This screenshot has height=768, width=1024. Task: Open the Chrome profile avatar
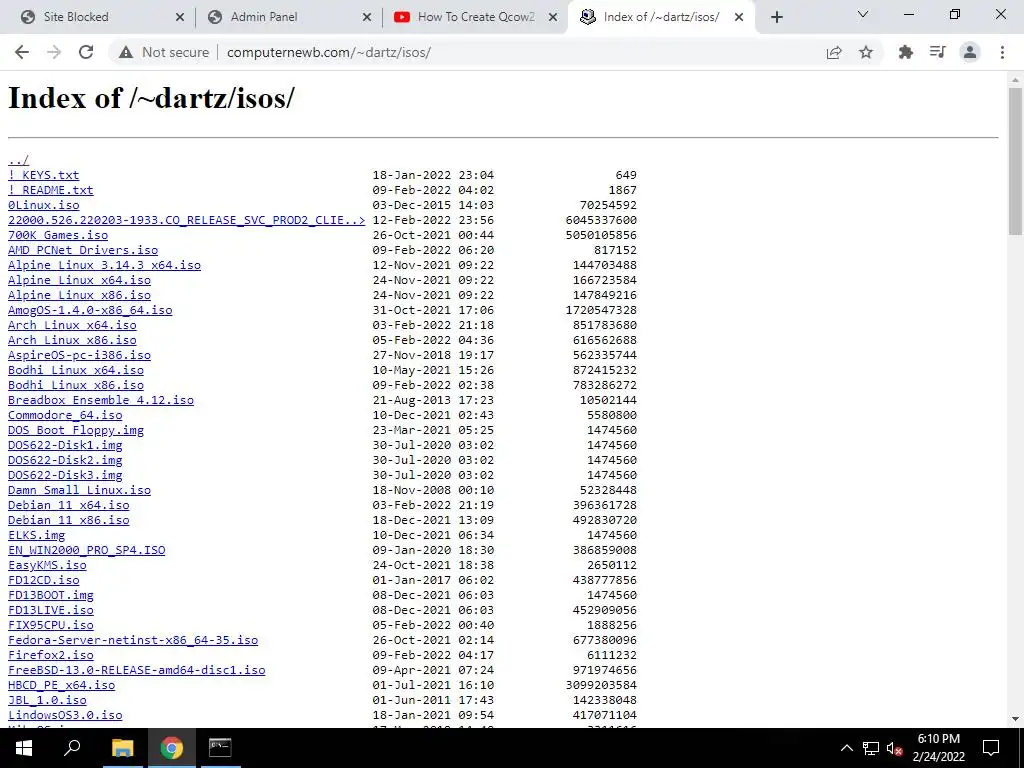pyautogui.click(x=970, y=52)
